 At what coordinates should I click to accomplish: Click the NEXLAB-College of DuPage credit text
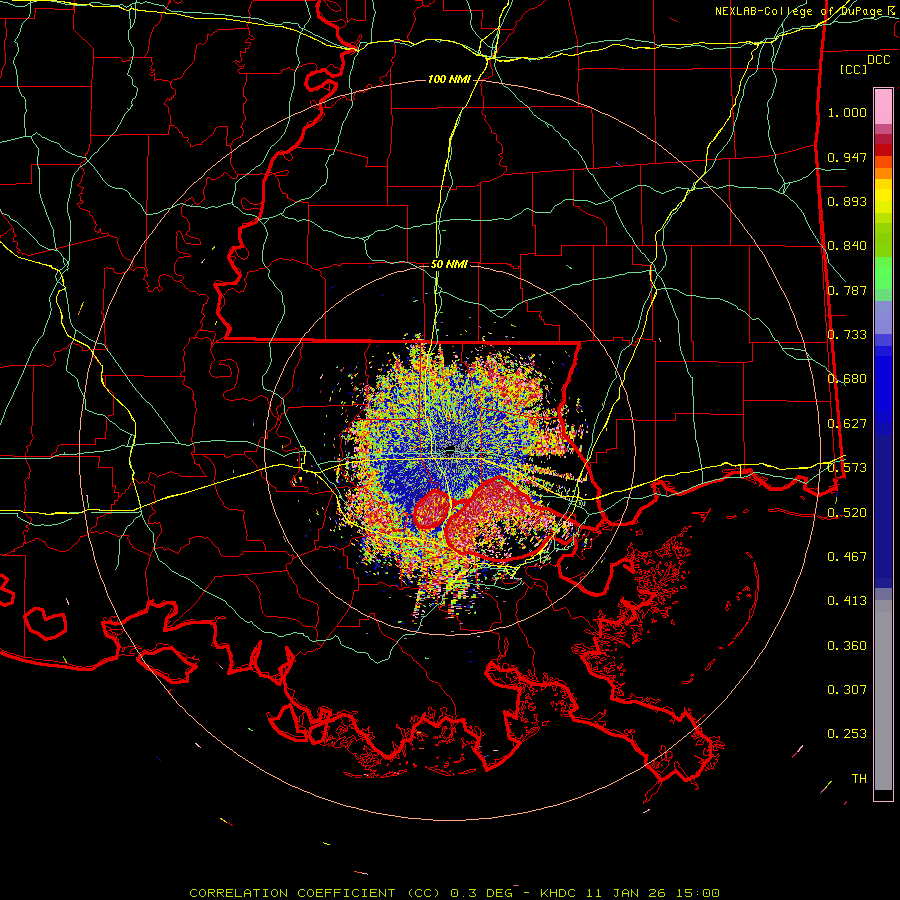[x=805, y=11]
